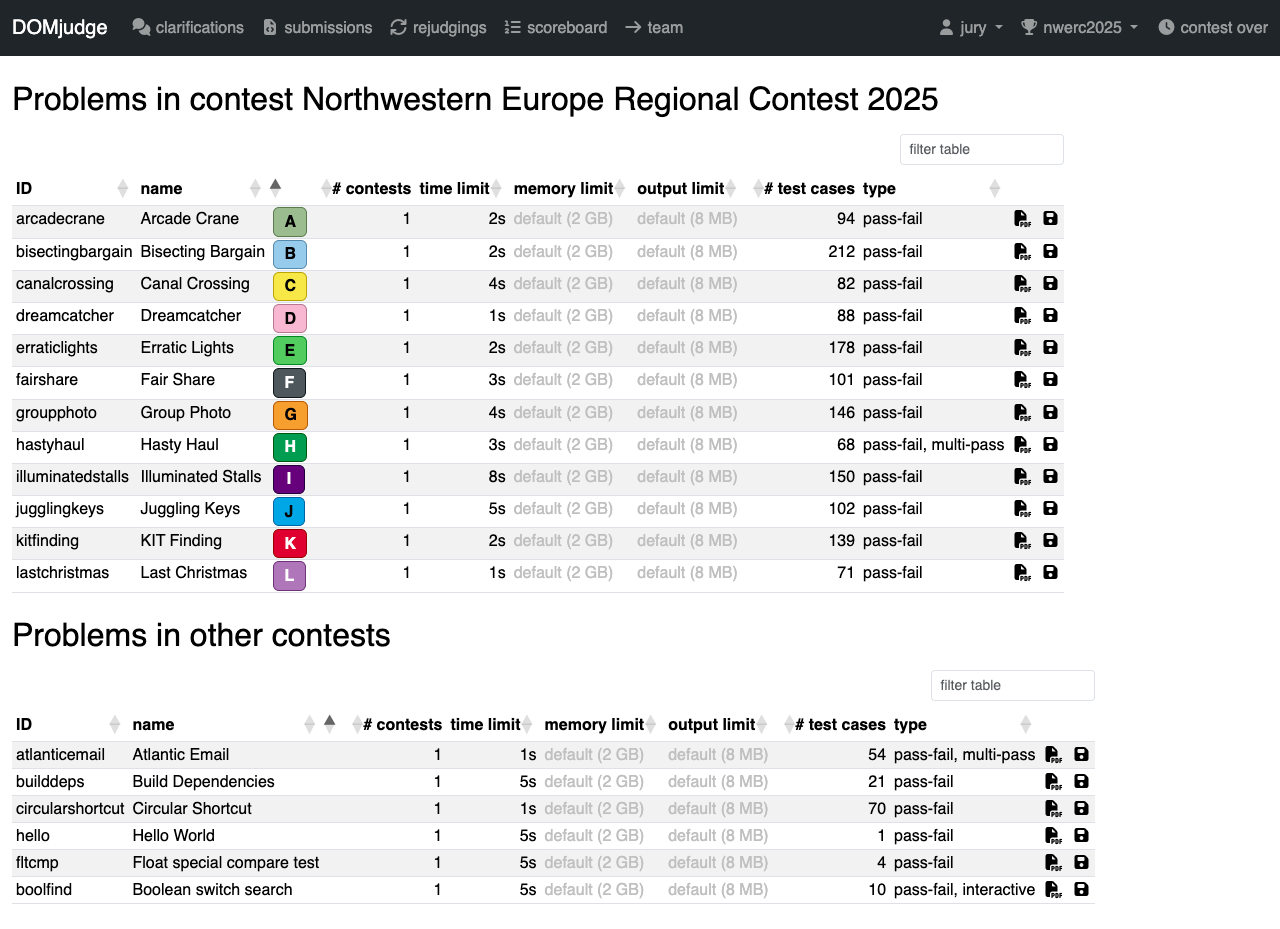
Task: Open the rejudgings page
Action: tap(438, 28)
